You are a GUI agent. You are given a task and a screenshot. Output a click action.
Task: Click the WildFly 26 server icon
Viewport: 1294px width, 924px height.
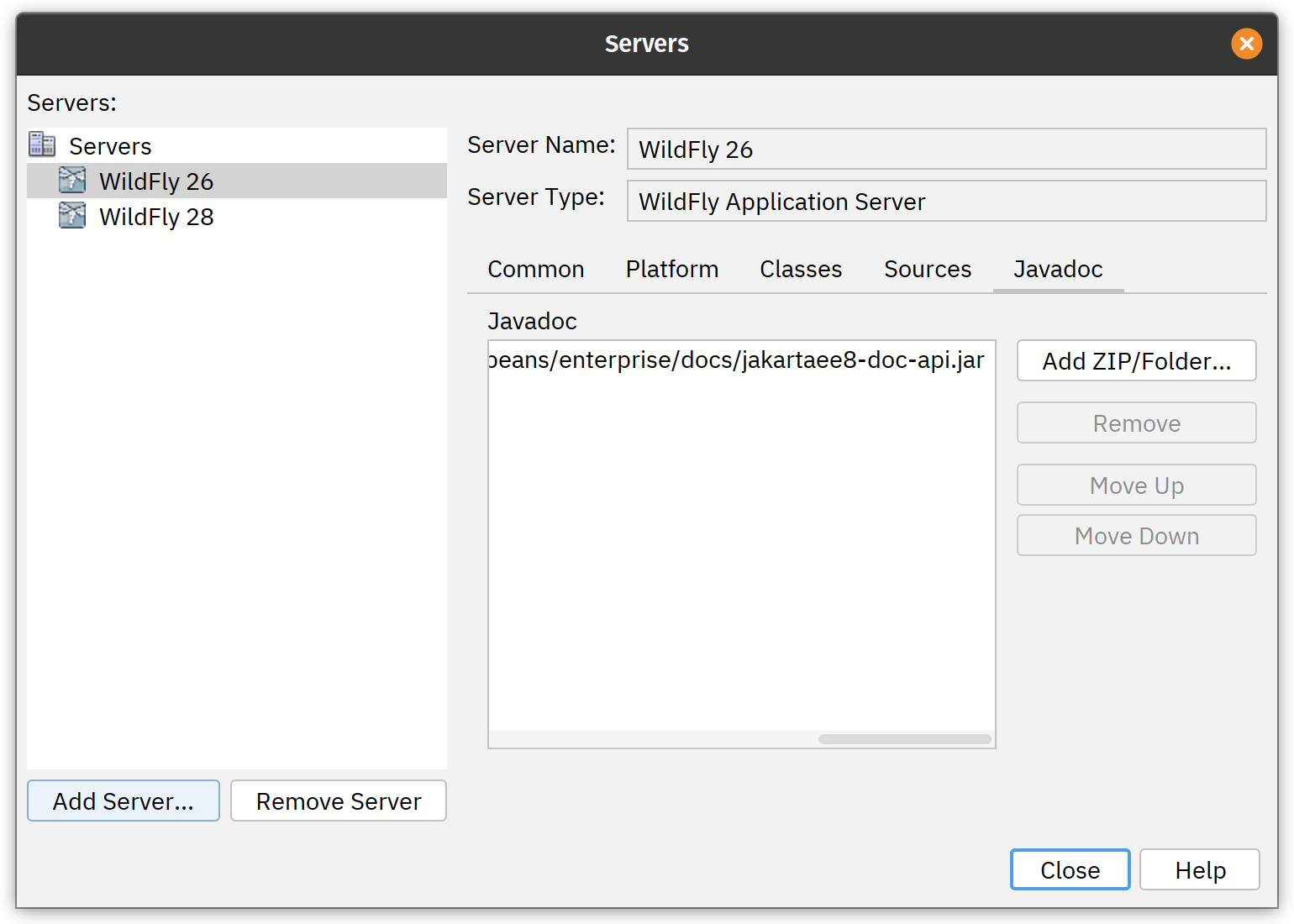coord(72,180)
